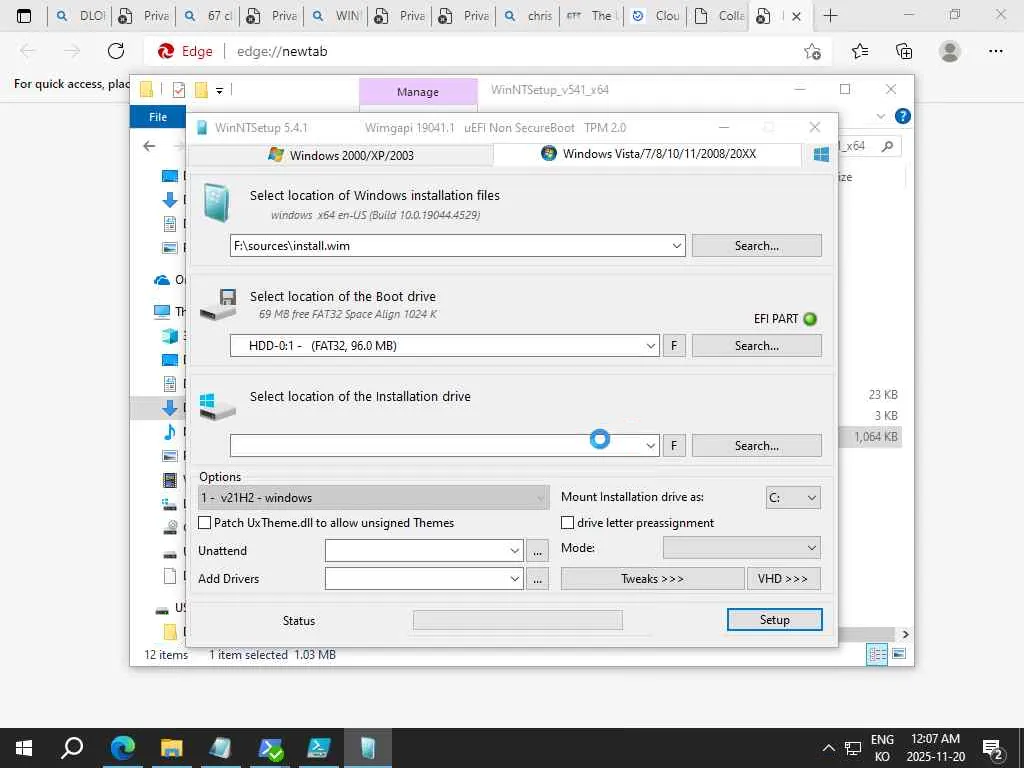Expand the File Explorer ribbon chevron
1024x768 pixels.
[880, 116]
